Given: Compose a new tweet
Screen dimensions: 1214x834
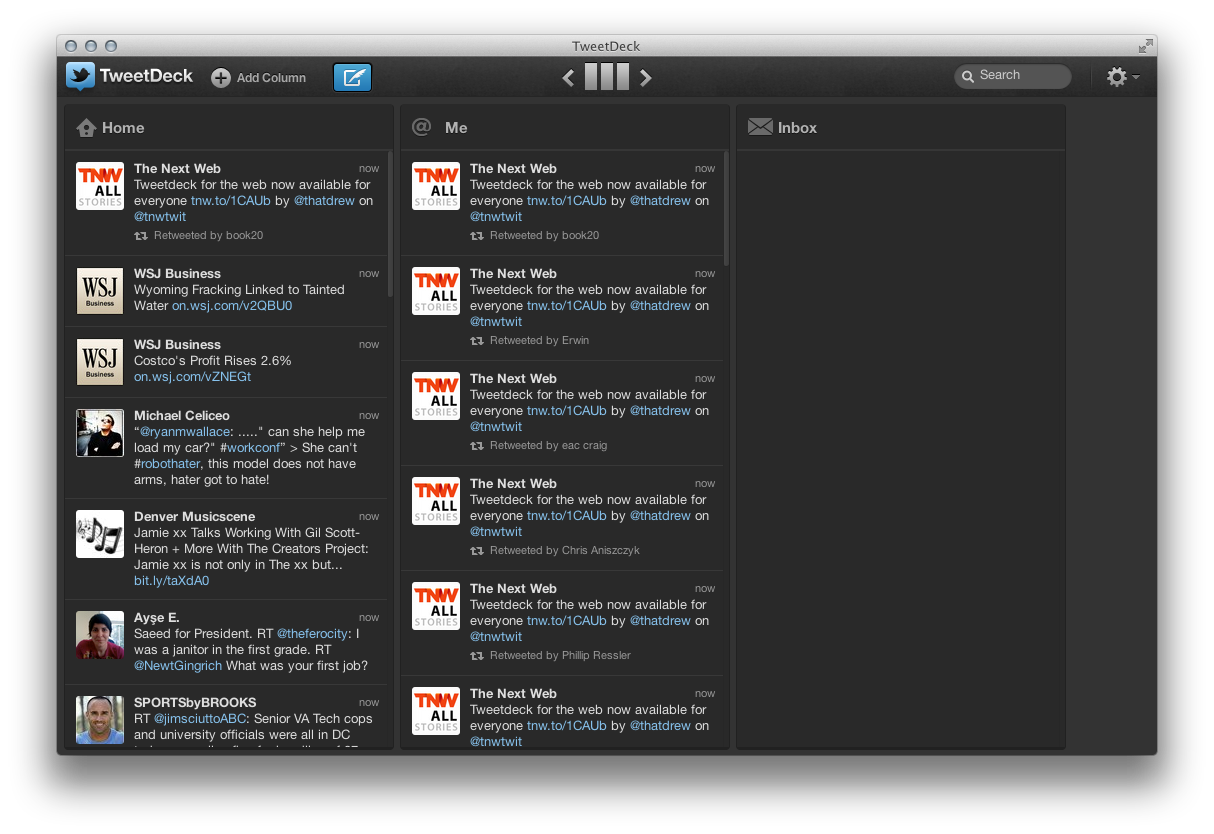Looking at the screenshot, I should tap(352, 77).
